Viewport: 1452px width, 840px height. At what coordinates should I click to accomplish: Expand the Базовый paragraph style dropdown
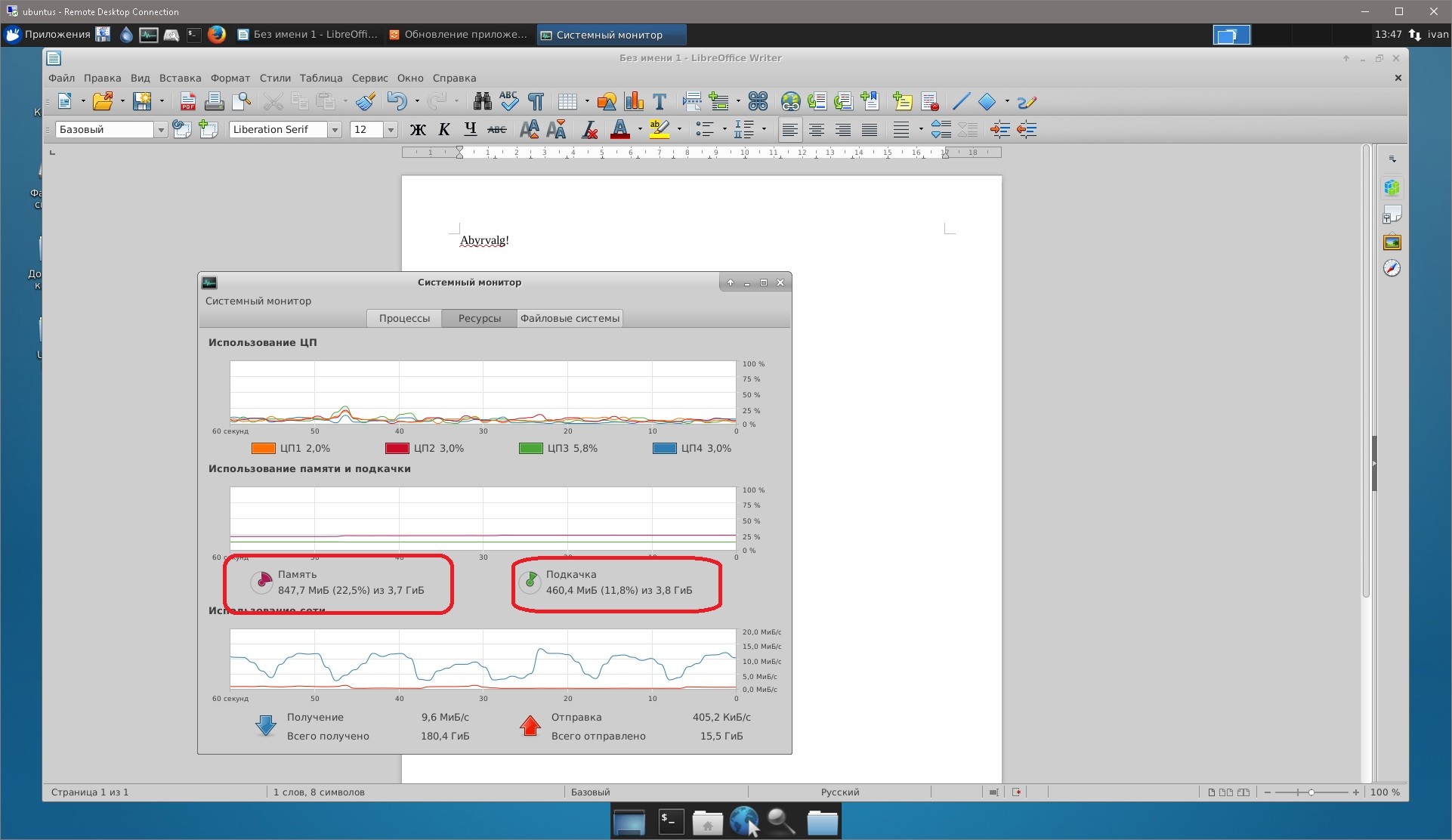[160, 130]
